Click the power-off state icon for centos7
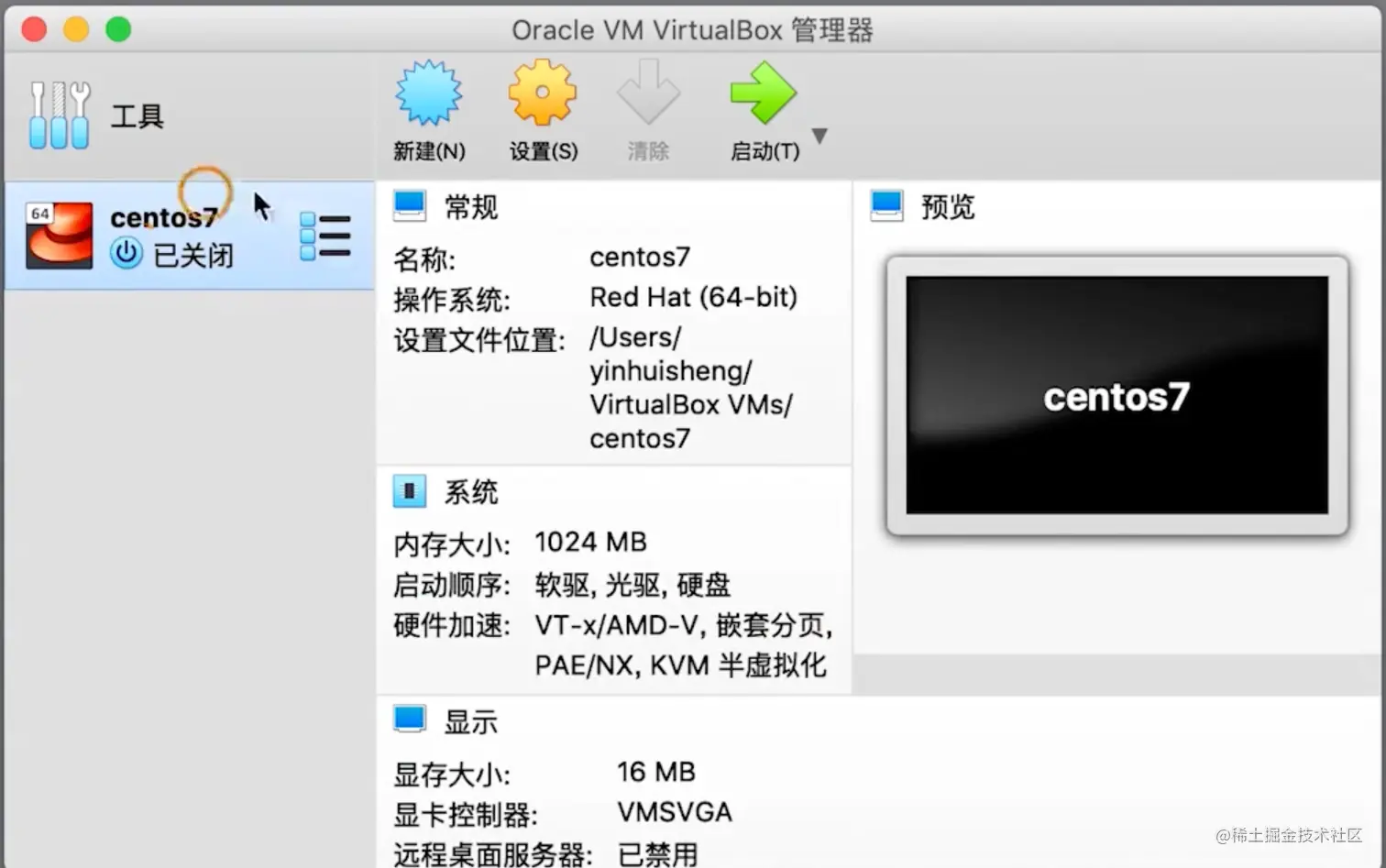Screen dimensions: 1386x868 coord(126,253)
